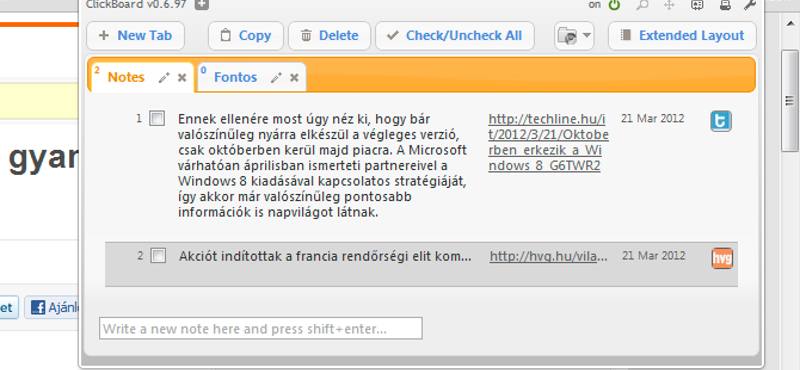The image size is (800, 370).
Task: Open the folder dropdown with arrow
Action: point(574,36)
